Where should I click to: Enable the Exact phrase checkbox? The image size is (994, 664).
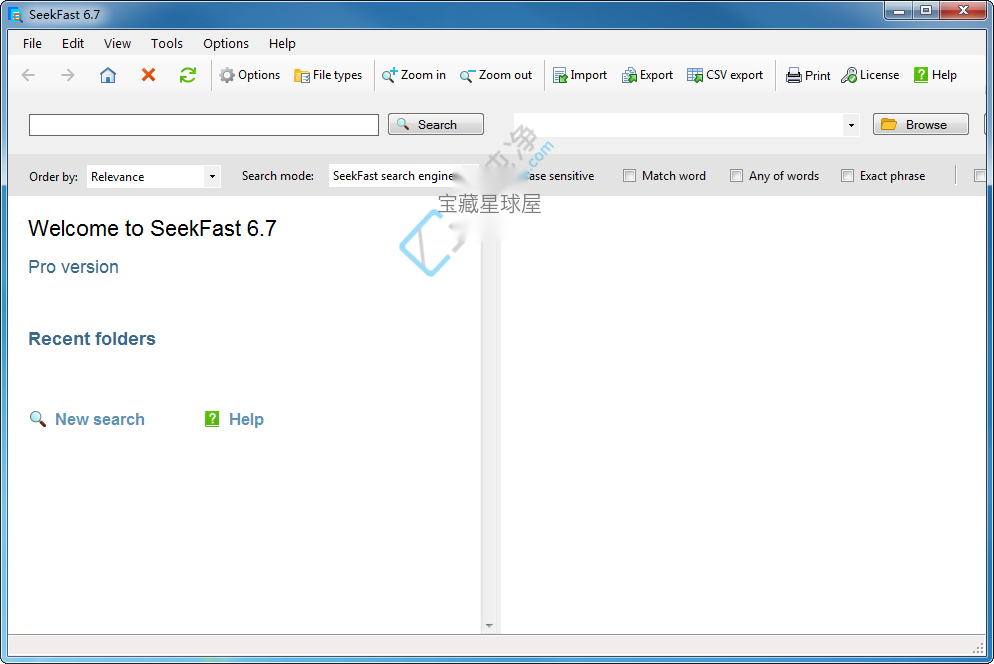[x=847, y=176]
